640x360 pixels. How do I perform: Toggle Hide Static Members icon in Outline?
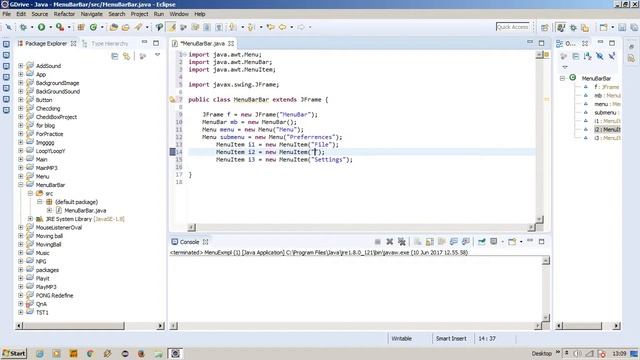[x=611, y=56]
